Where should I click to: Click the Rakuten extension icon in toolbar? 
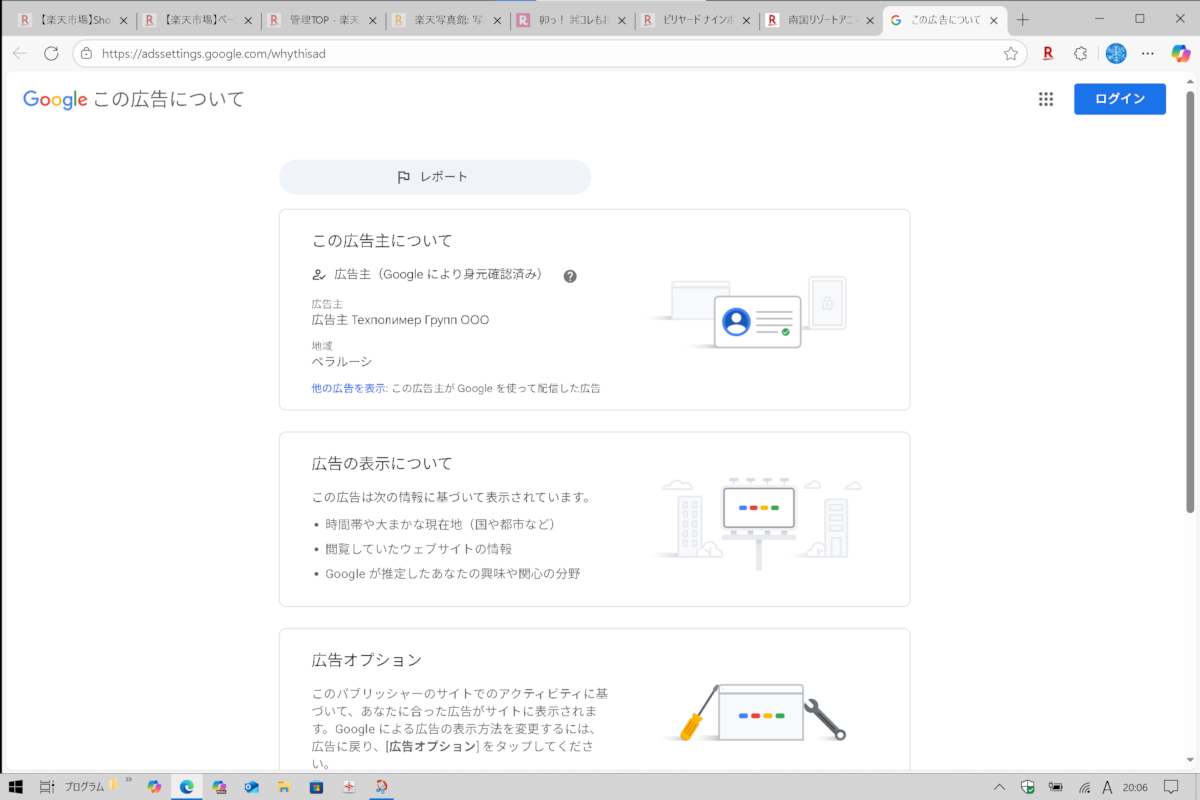1048,54
